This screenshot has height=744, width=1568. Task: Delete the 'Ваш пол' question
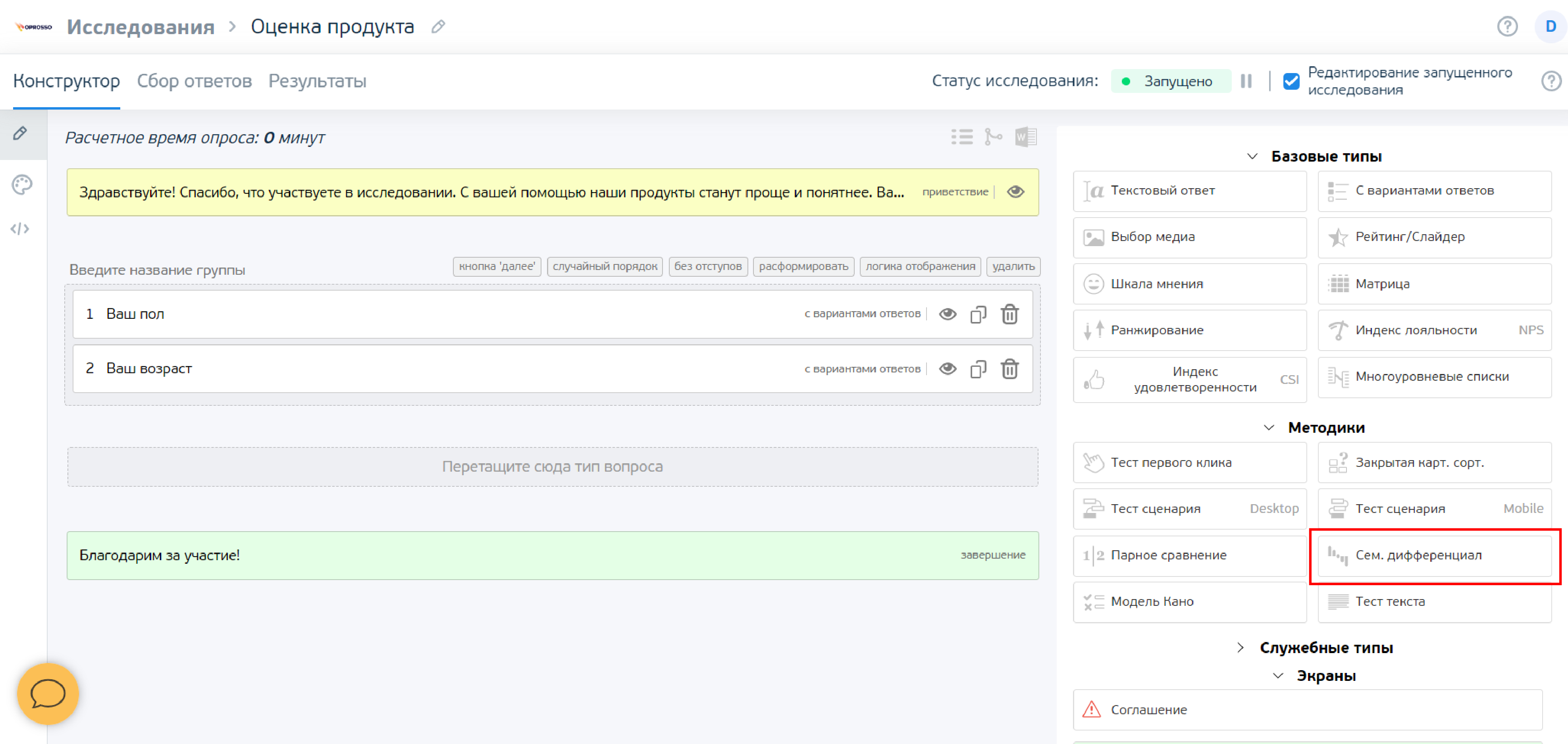pyautogui.click(x=1010, y=314)
